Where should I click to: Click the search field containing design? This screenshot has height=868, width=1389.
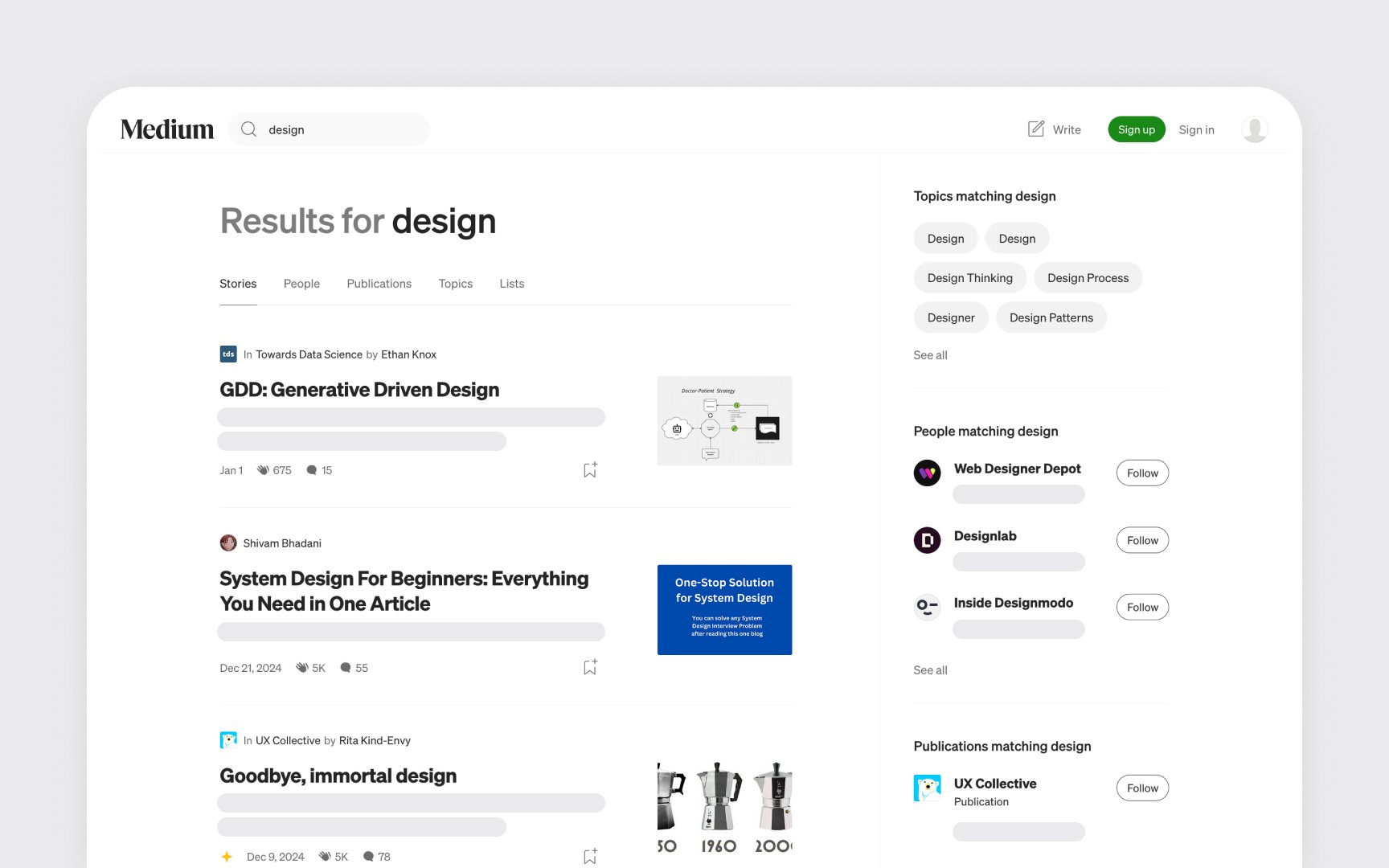pyautogui.click(x=330, y=129)
